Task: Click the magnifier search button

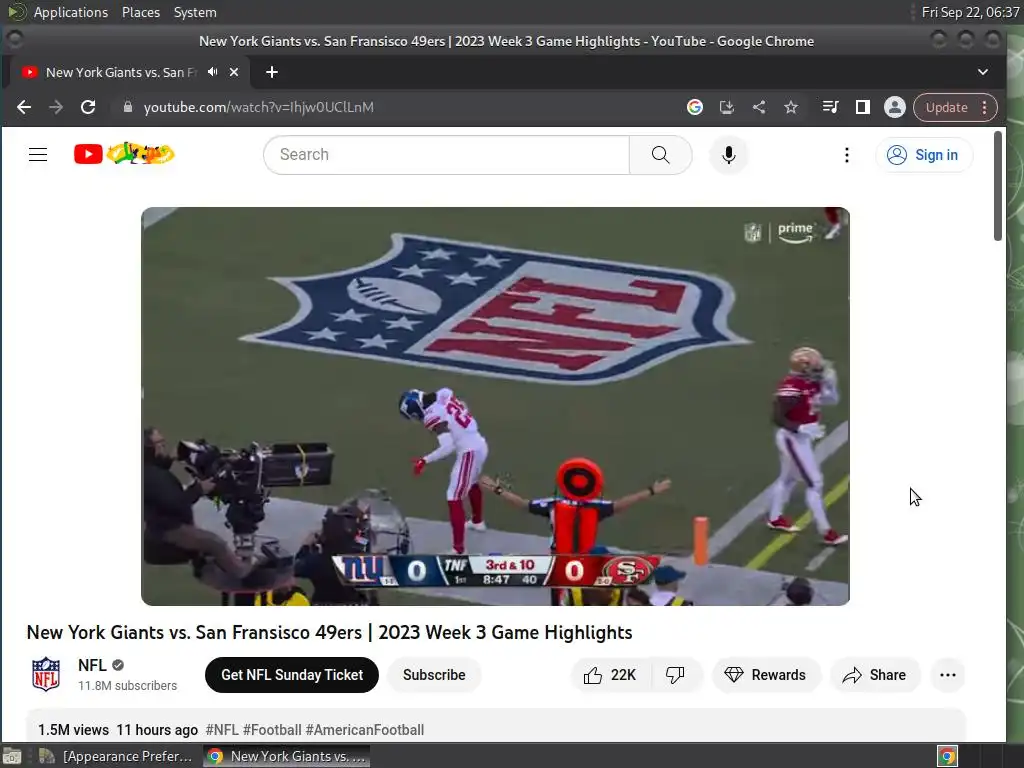Action: tap(660, 155)
